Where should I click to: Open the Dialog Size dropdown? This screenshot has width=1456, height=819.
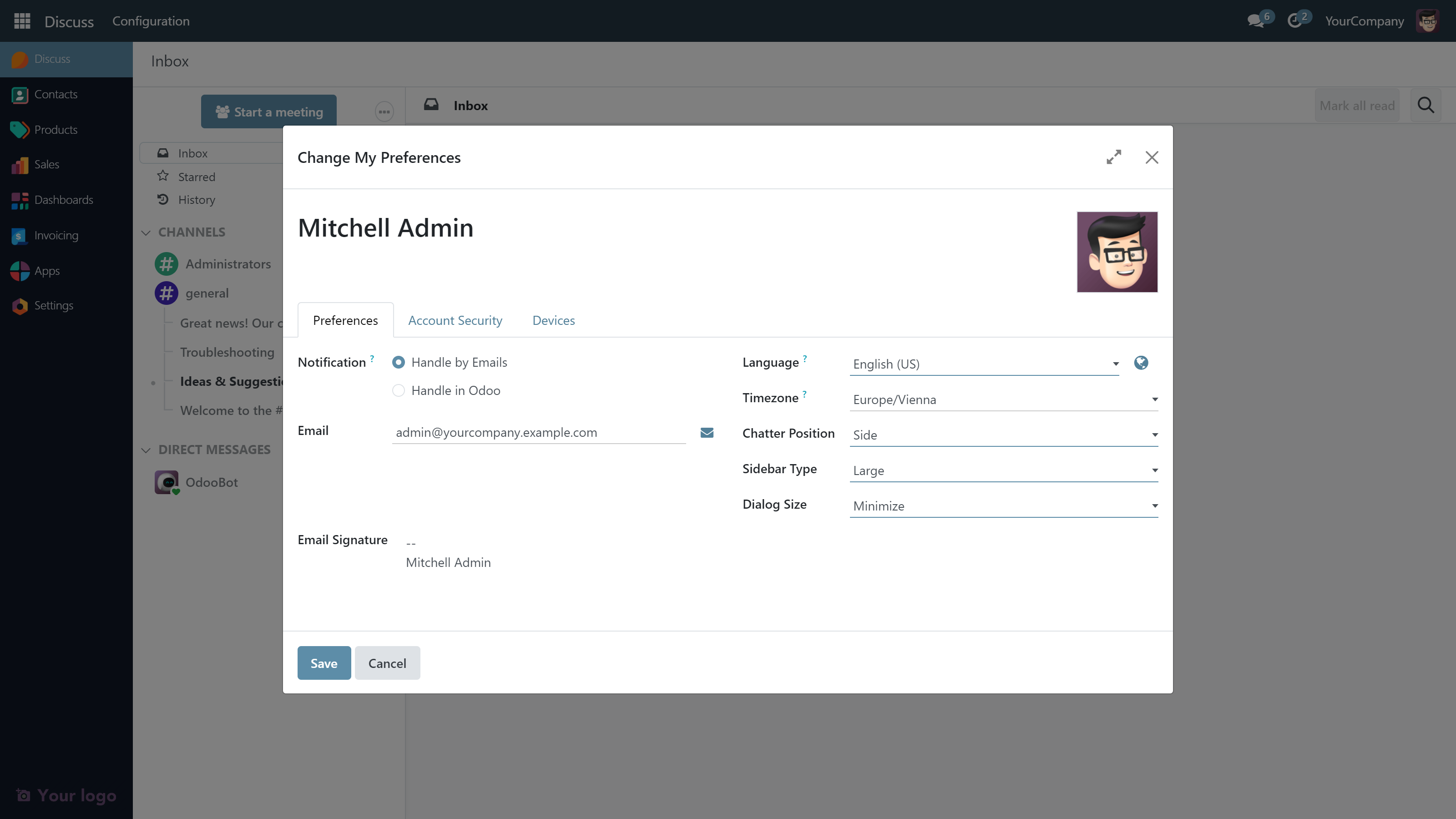(1003, 506)
